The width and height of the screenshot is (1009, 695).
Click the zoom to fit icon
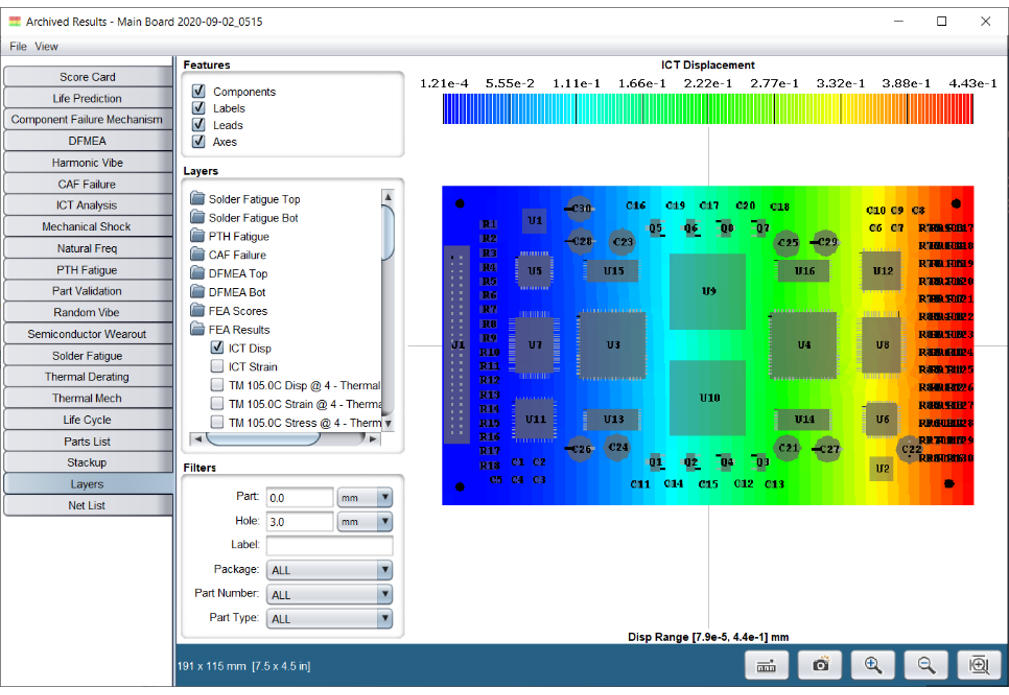coord(979,665)
